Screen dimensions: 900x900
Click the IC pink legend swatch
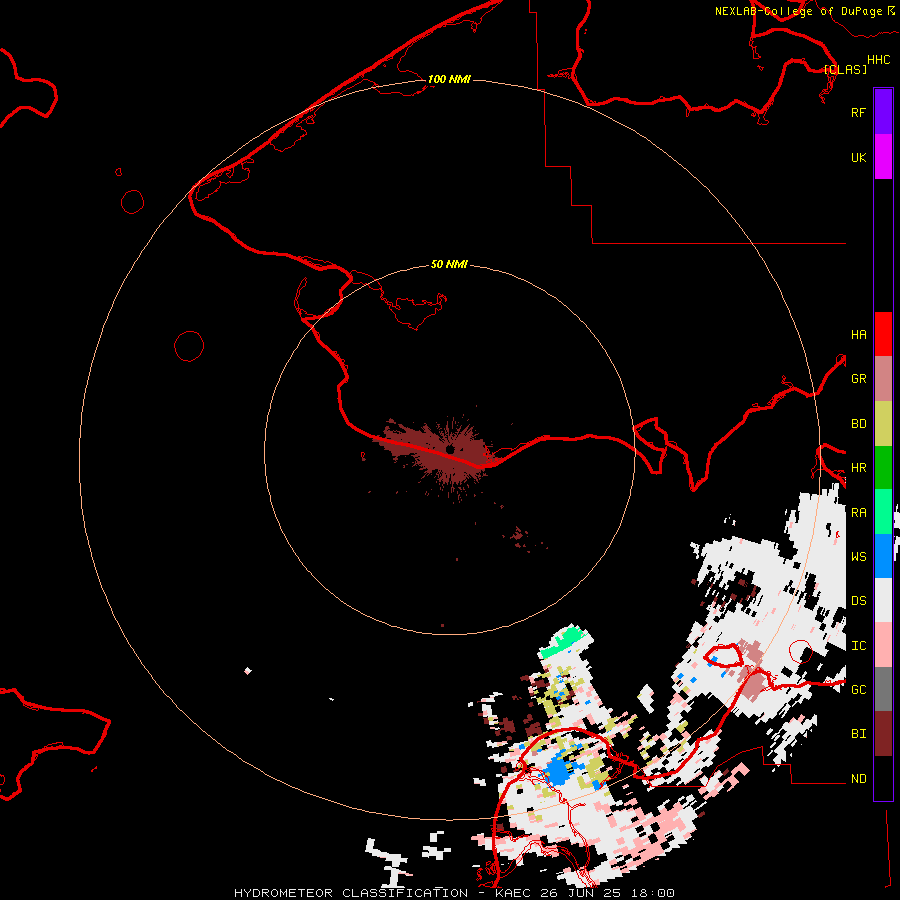click(x=883, y=645)
